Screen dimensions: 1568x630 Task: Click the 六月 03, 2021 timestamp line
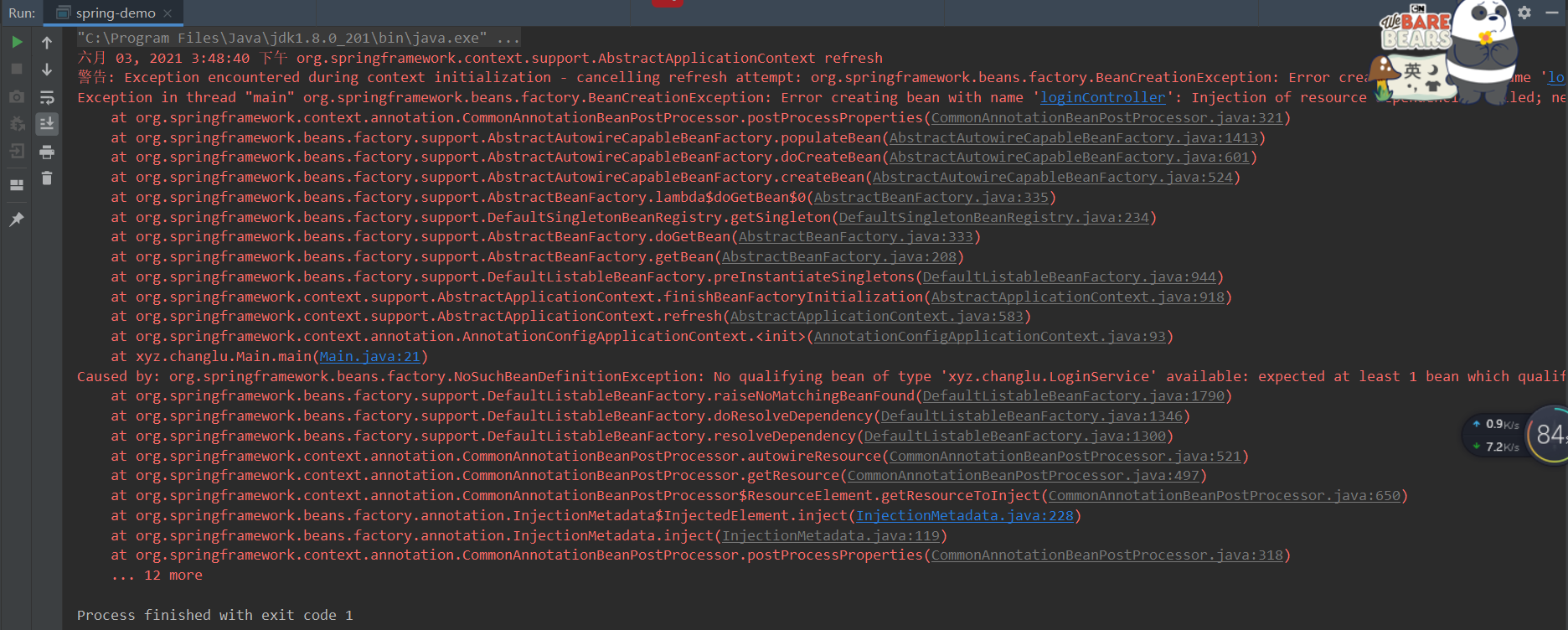coord(480,58)
